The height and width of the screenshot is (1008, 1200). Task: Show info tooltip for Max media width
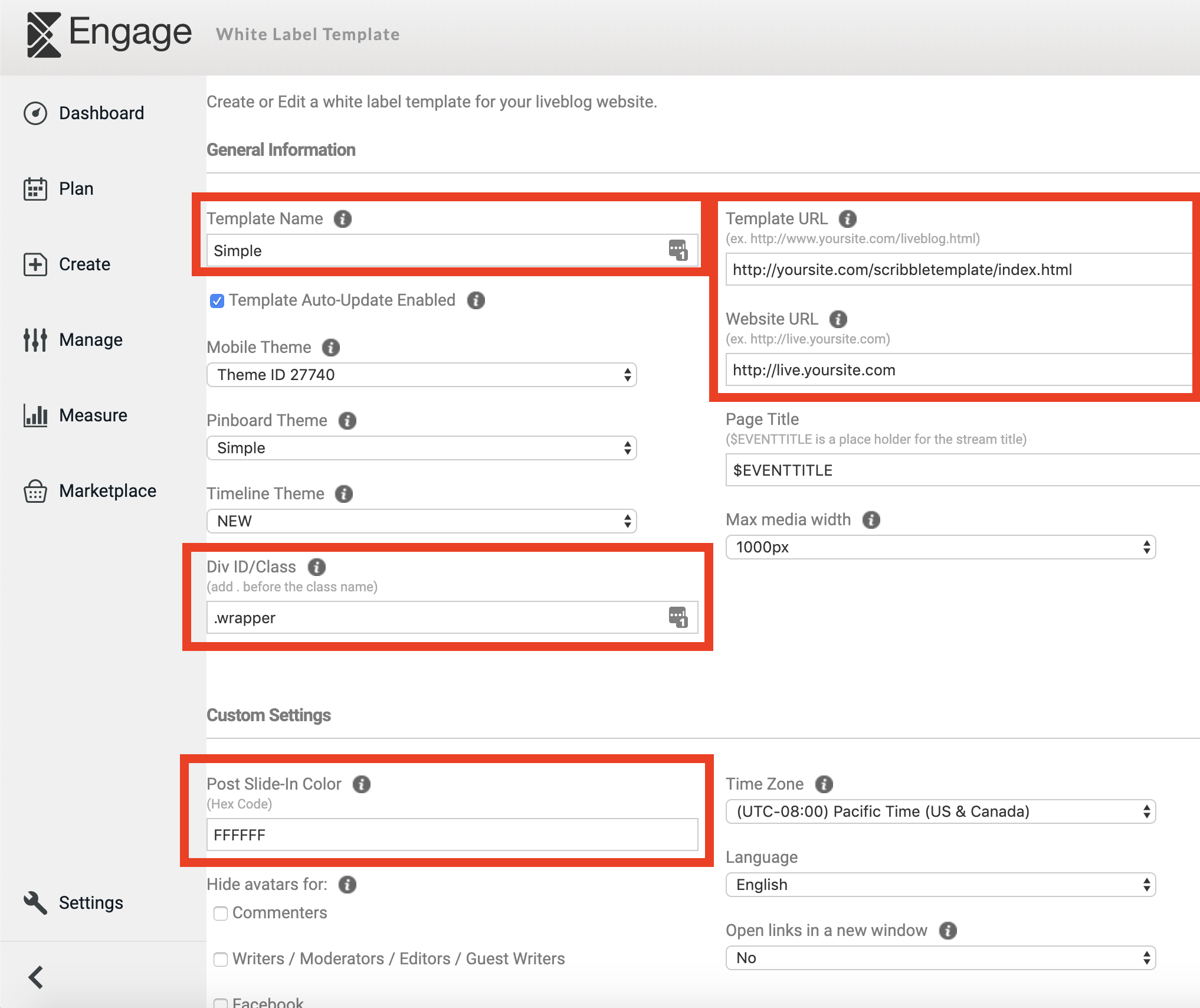tap(871, 520)
